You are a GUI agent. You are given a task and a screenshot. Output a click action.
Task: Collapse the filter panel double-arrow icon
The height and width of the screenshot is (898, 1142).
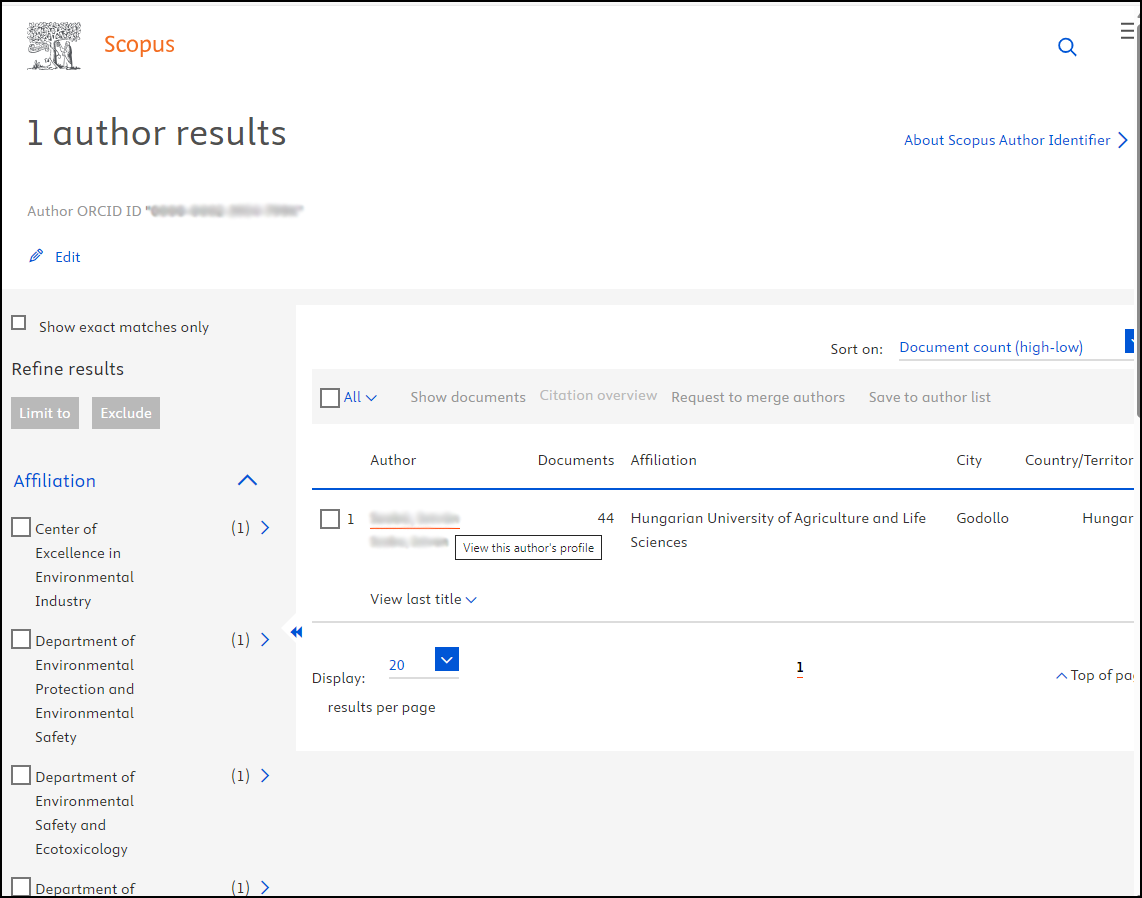point(296,632)
